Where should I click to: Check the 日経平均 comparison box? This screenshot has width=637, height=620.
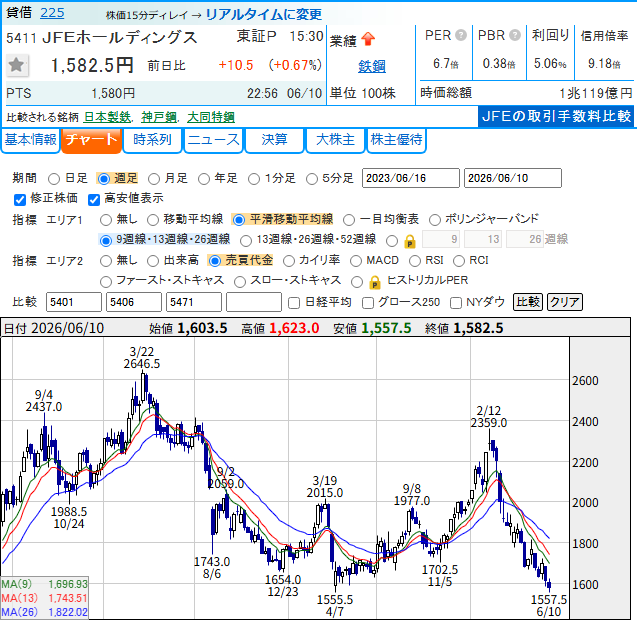coord(294,303)
